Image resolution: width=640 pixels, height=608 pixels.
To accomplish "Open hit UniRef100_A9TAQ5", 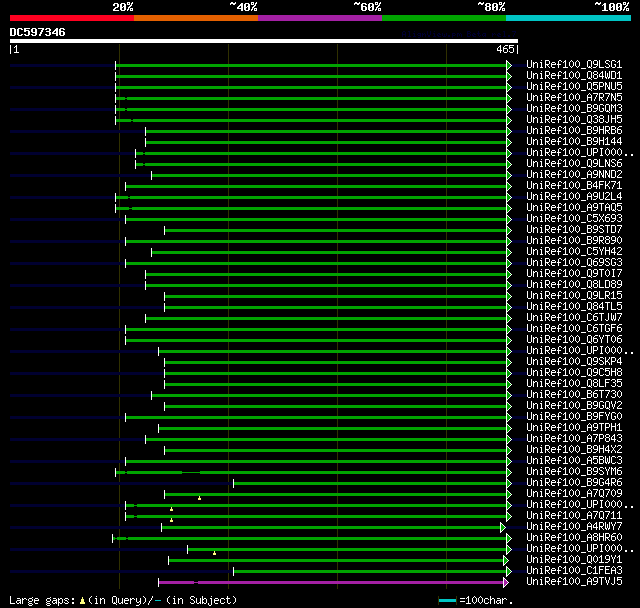I will click(574, 208).
